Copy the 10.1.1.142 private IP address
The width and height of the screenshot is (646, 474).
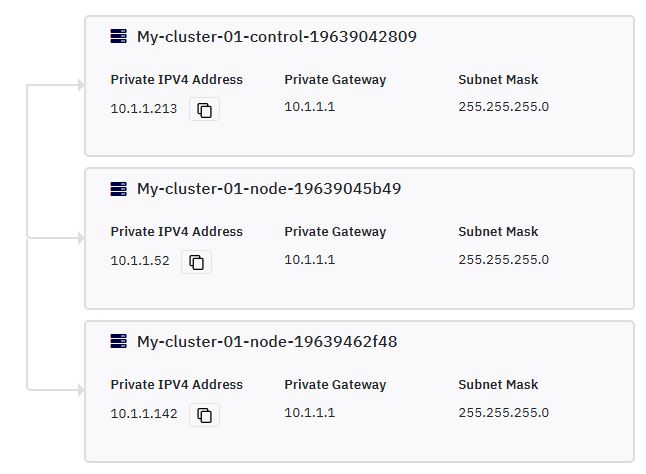click(x=204, y=415)
